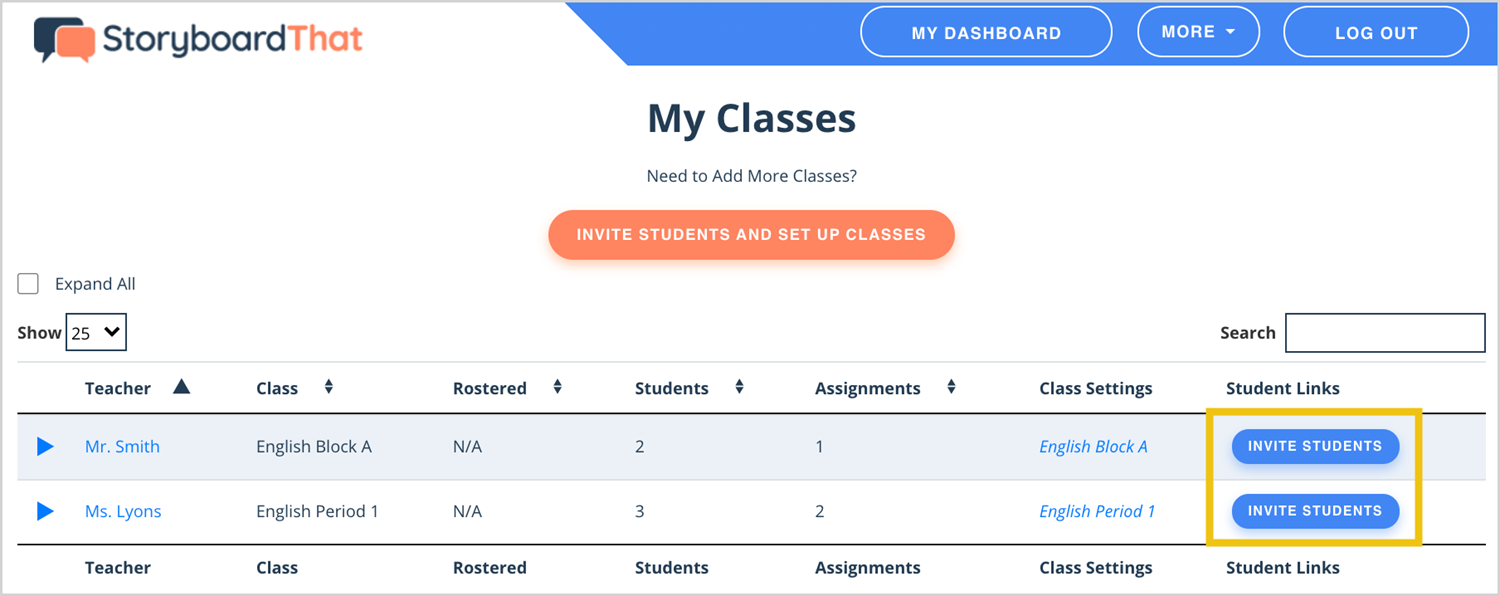1500x596 pixels.
Task: Go to My Dashboard
Action: click(x=986, y=32)
